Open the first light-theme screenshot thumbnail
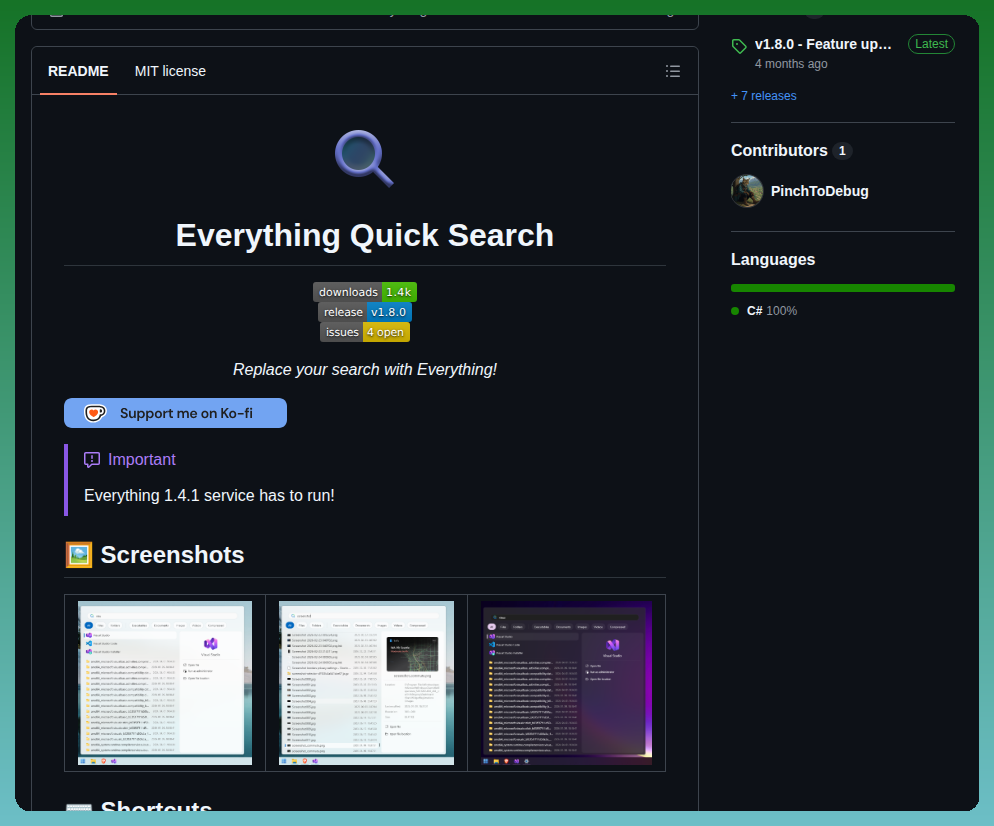 pyautogui.click(x=165, y=683)
